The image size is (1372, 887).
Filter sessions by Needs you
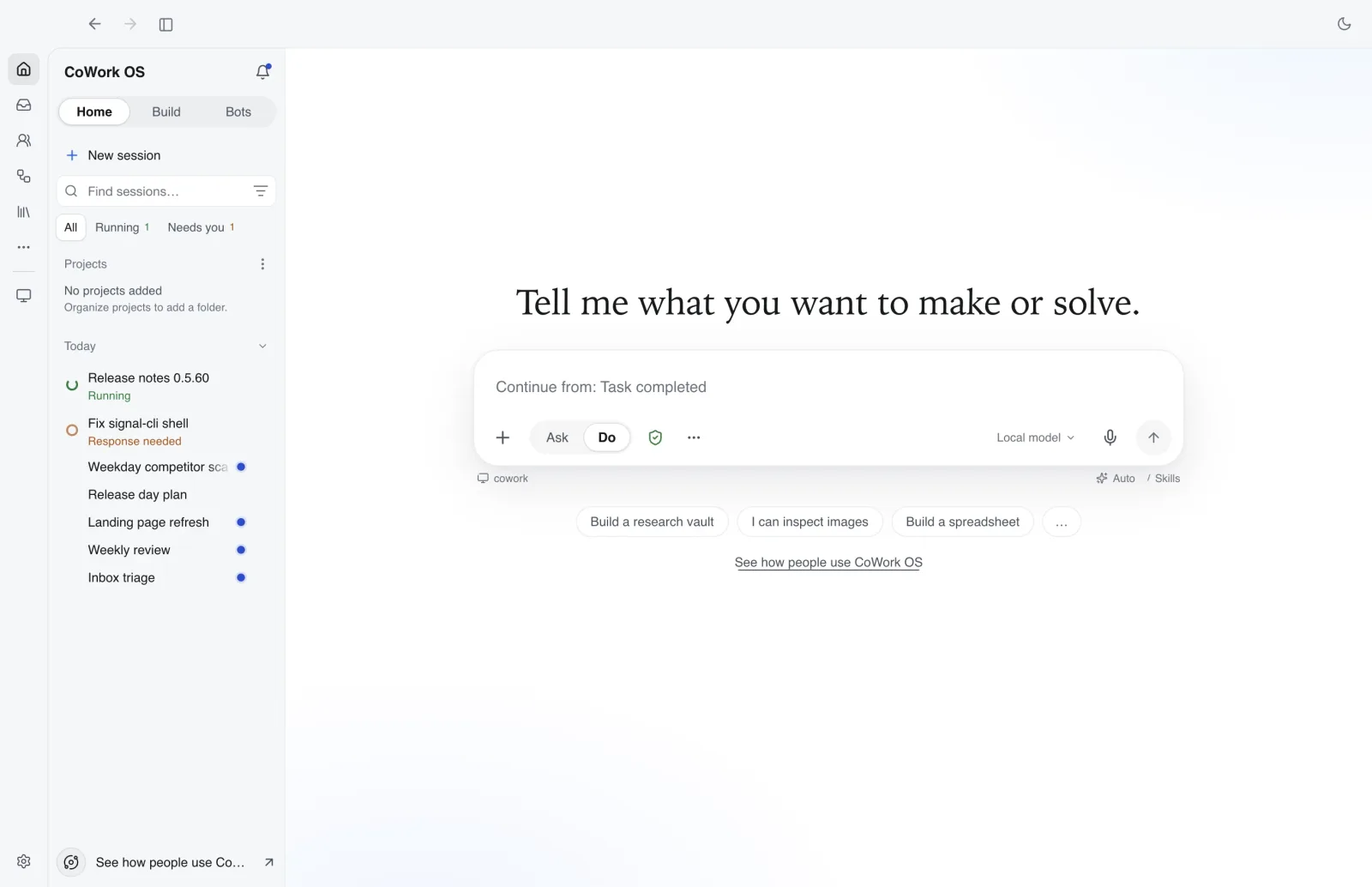pos(201,227)
